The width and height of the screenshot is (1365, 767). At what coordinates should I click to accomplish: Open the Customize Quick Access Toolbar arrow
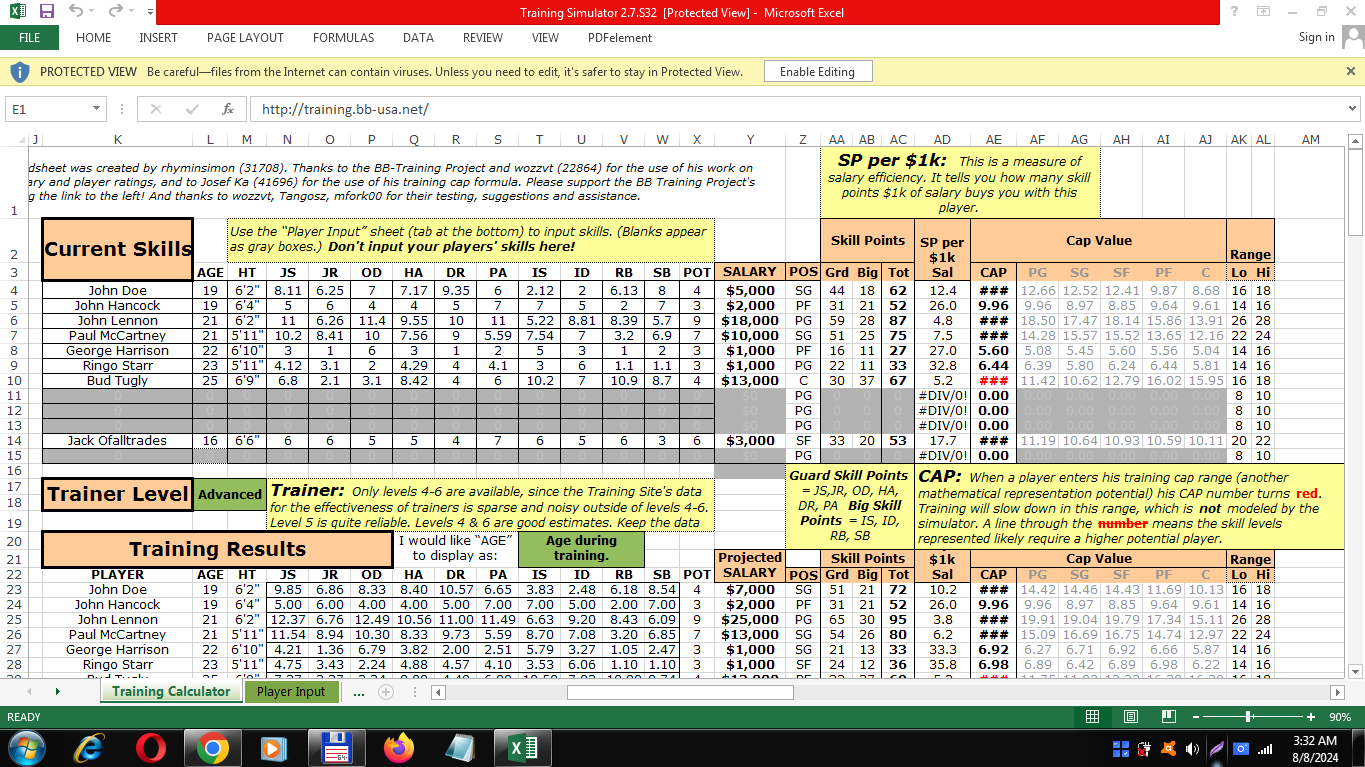pos(150,13)
